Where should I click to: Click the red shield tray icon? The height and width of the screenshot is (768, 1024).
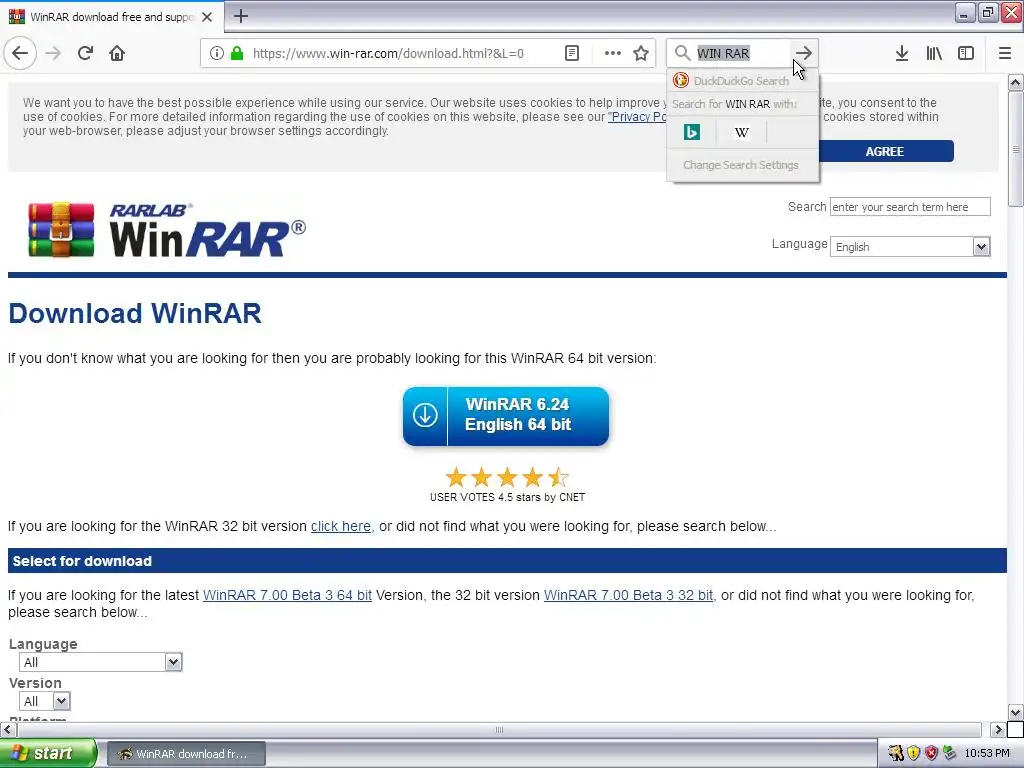tap(931, 753)
